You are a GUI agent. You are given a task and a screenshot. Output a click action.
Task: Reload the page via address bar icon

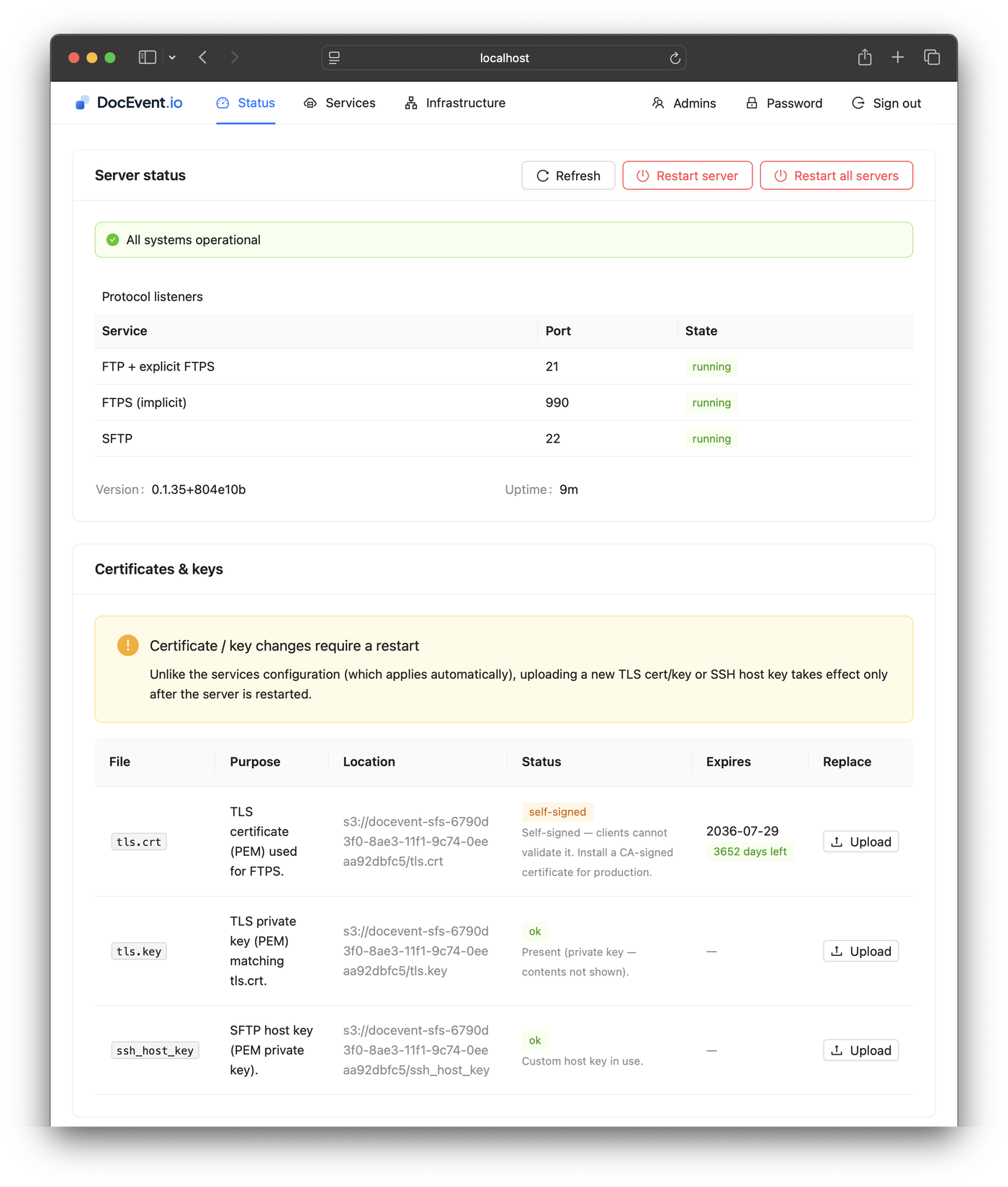675,58
